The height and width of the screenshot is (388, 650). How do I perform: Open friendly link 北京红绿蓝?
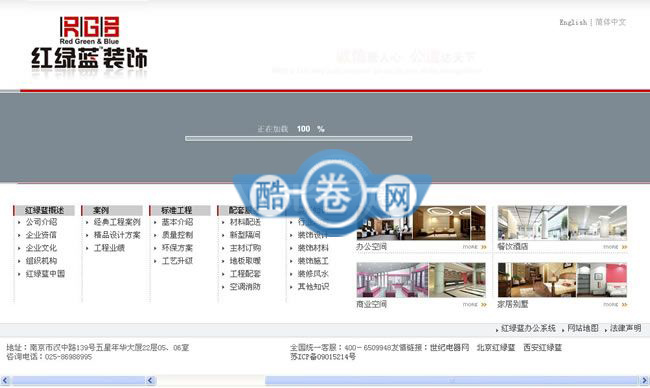[496, 348]
